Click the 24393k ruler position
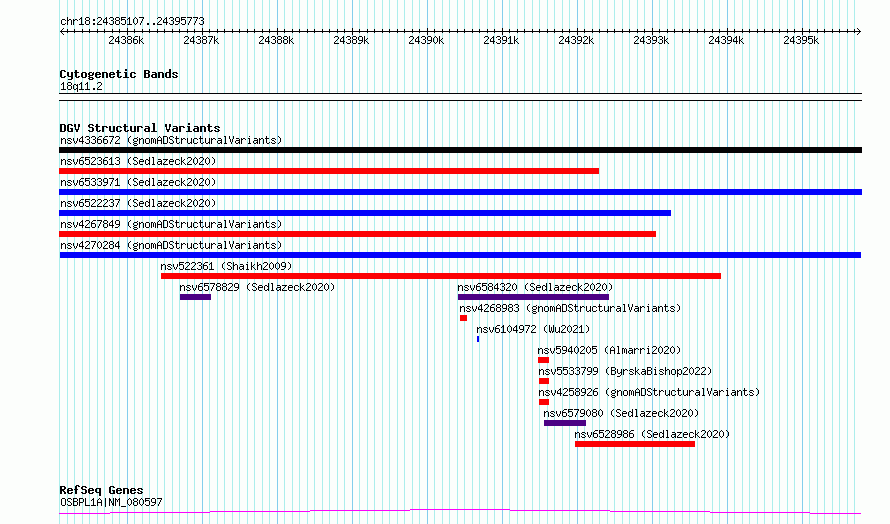This screenshot has width=890, height=524. pyautogui.click(x=651, y=40)
